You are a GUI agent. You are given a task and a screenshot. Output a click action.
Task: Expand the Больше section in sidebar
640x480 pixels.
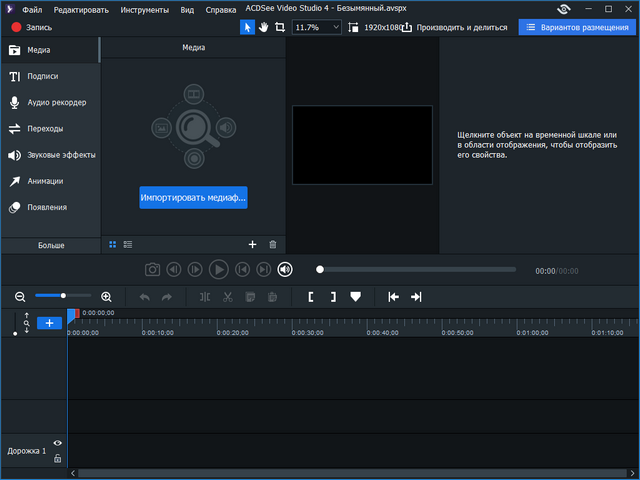pyautogui.click(x=50, y=244)
